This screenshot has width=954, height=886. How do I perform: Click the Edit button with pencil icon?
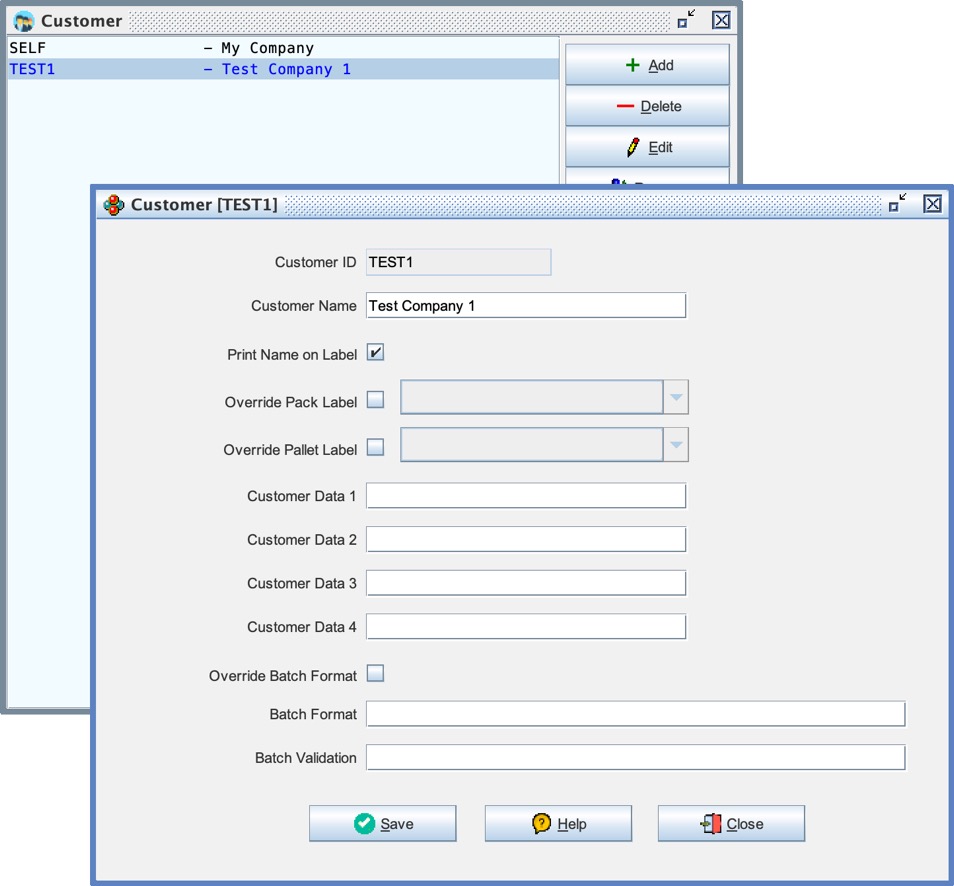click(x=647, y=147)
